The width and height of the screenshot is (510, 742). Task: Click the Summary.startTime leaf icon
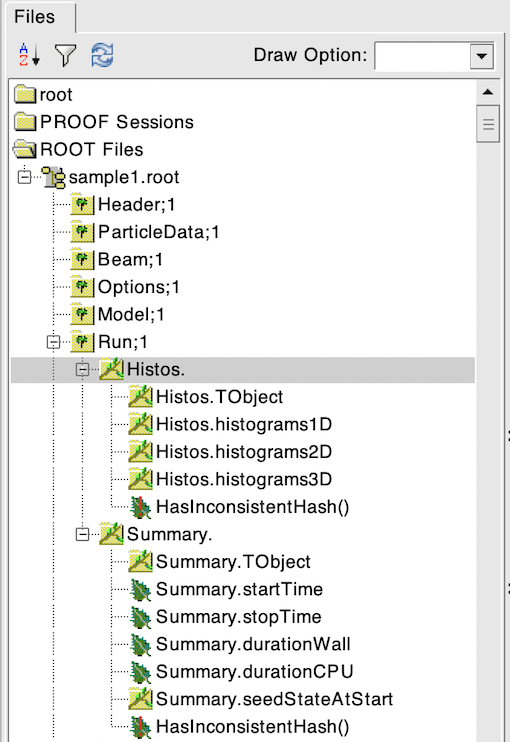(x=141, y=590)
